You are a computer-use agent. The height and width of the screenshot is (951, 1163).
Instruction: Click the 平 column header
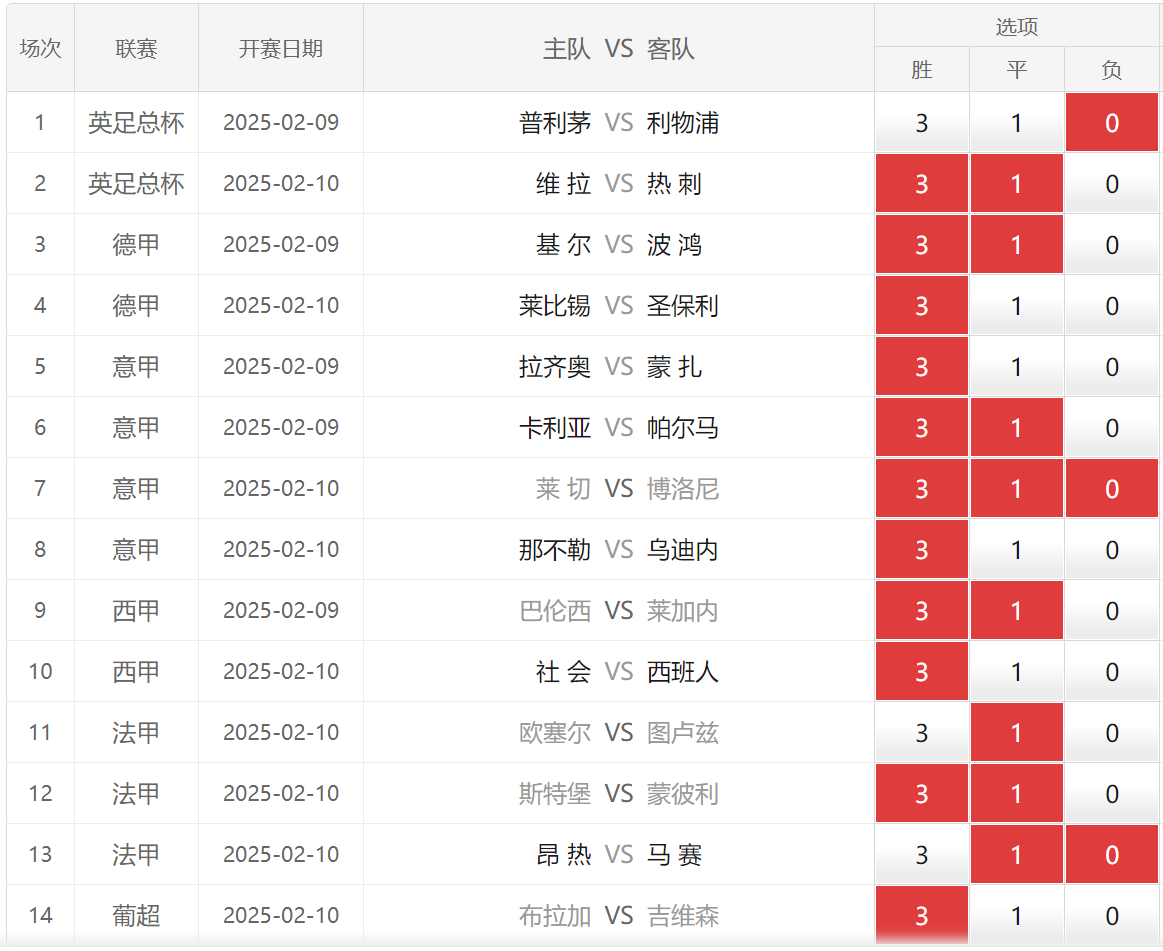tap(1016, 70)
